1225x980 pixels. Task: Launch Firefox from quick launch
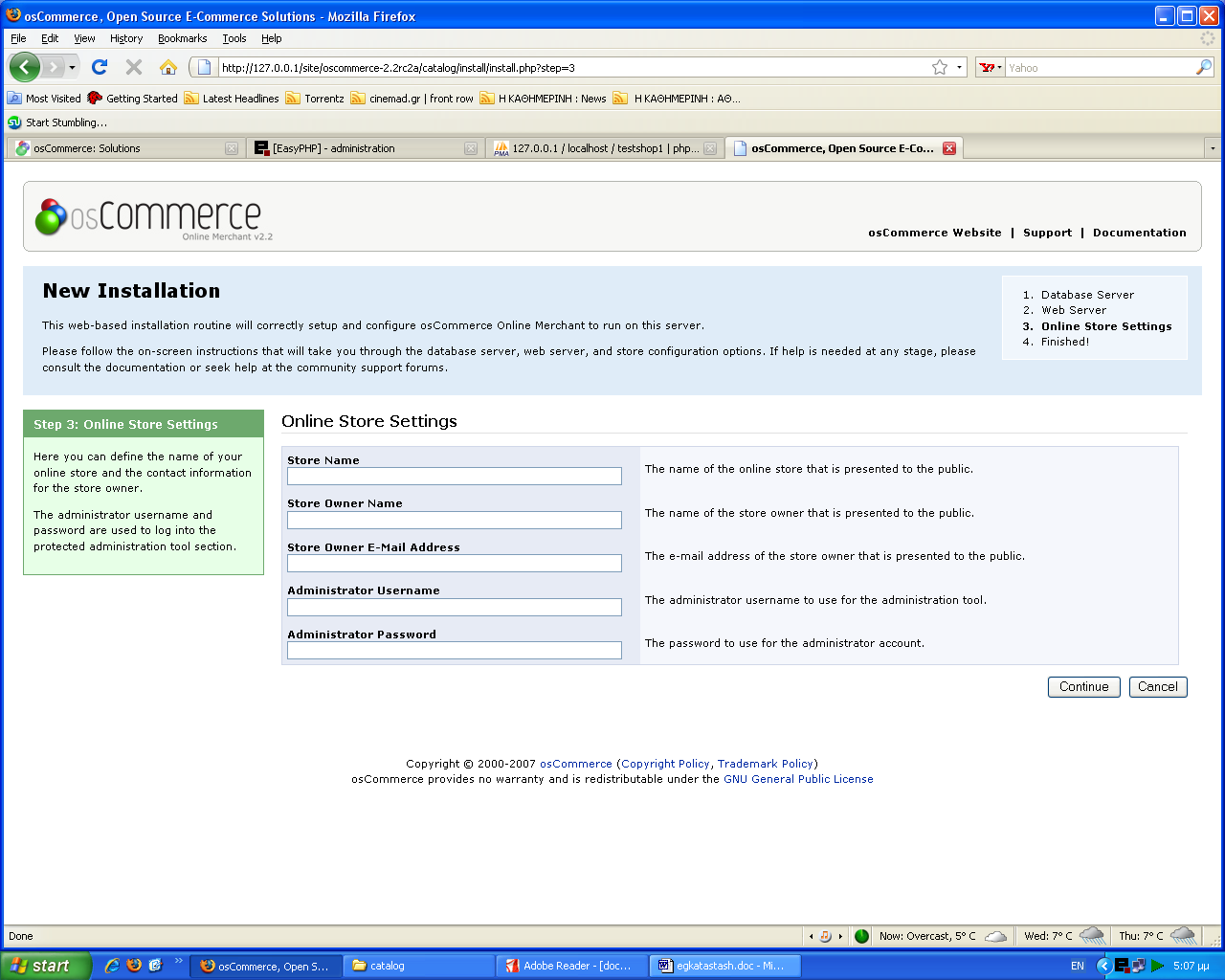[134, 966]
